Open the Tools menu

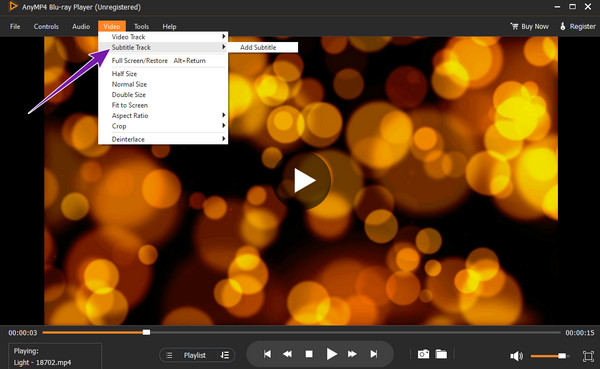[141, 26]
